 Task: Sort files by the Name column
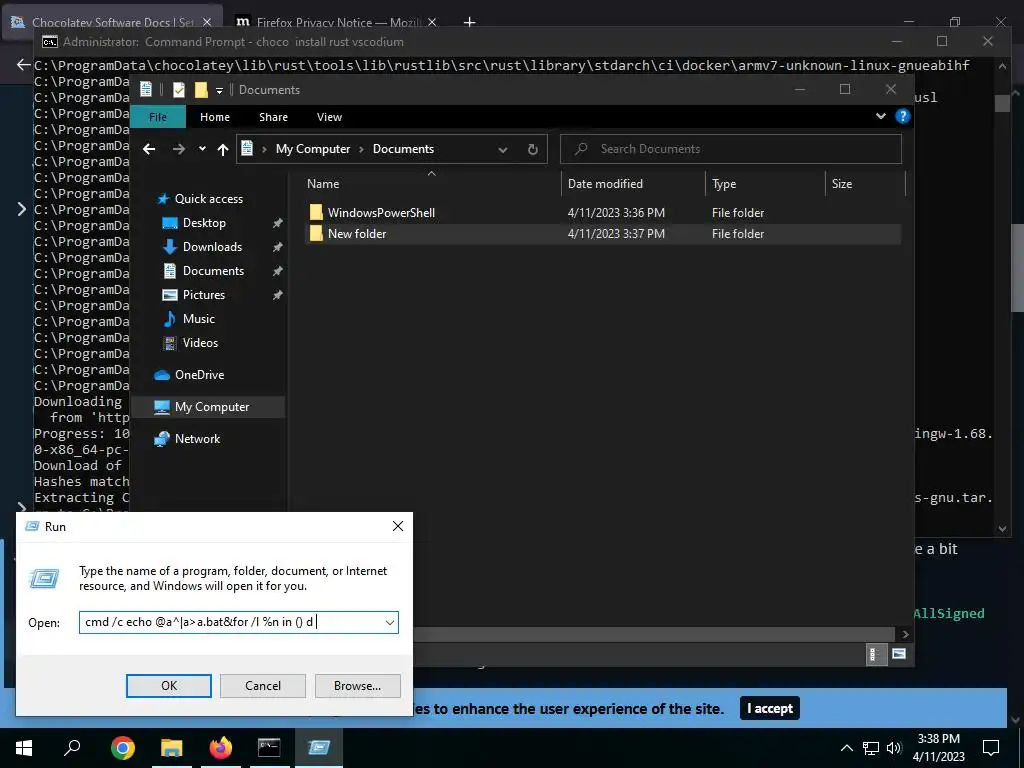pyautogui.click(x=431, y=184)
